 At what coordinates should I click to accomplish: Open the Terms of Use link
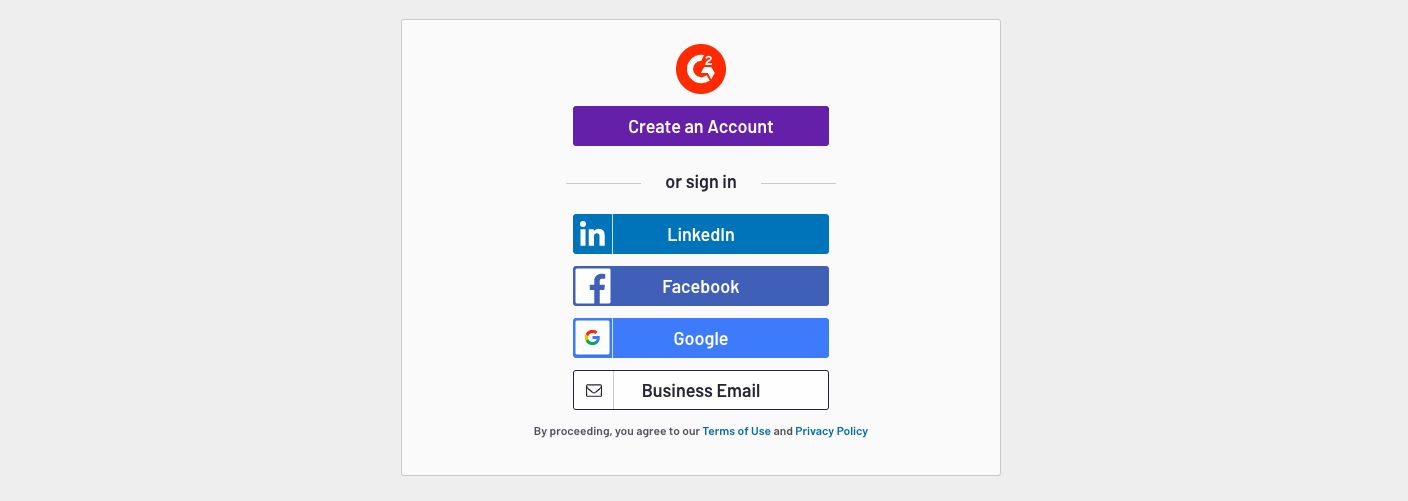[736, 431]
